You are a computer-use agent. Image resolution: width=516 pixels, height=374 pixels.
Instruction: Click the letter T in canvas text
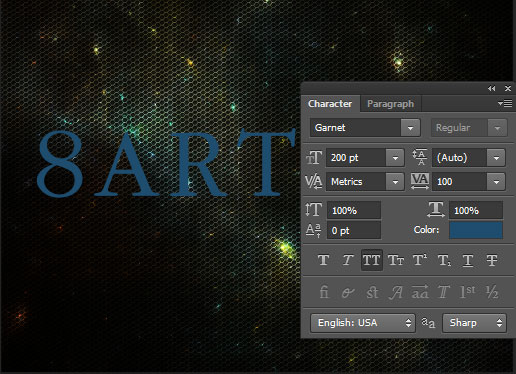coord(267,163)
